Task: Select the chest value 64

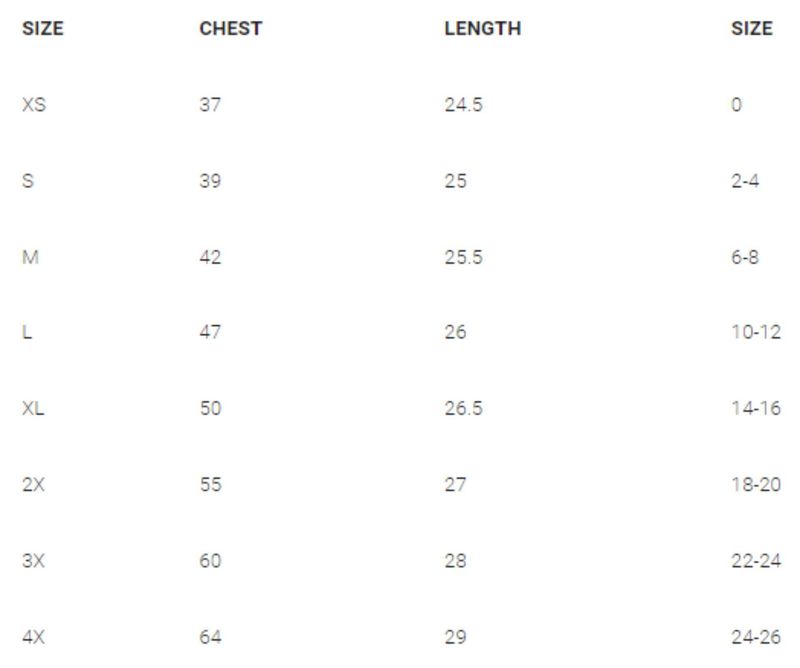Action: click(210, 637)
